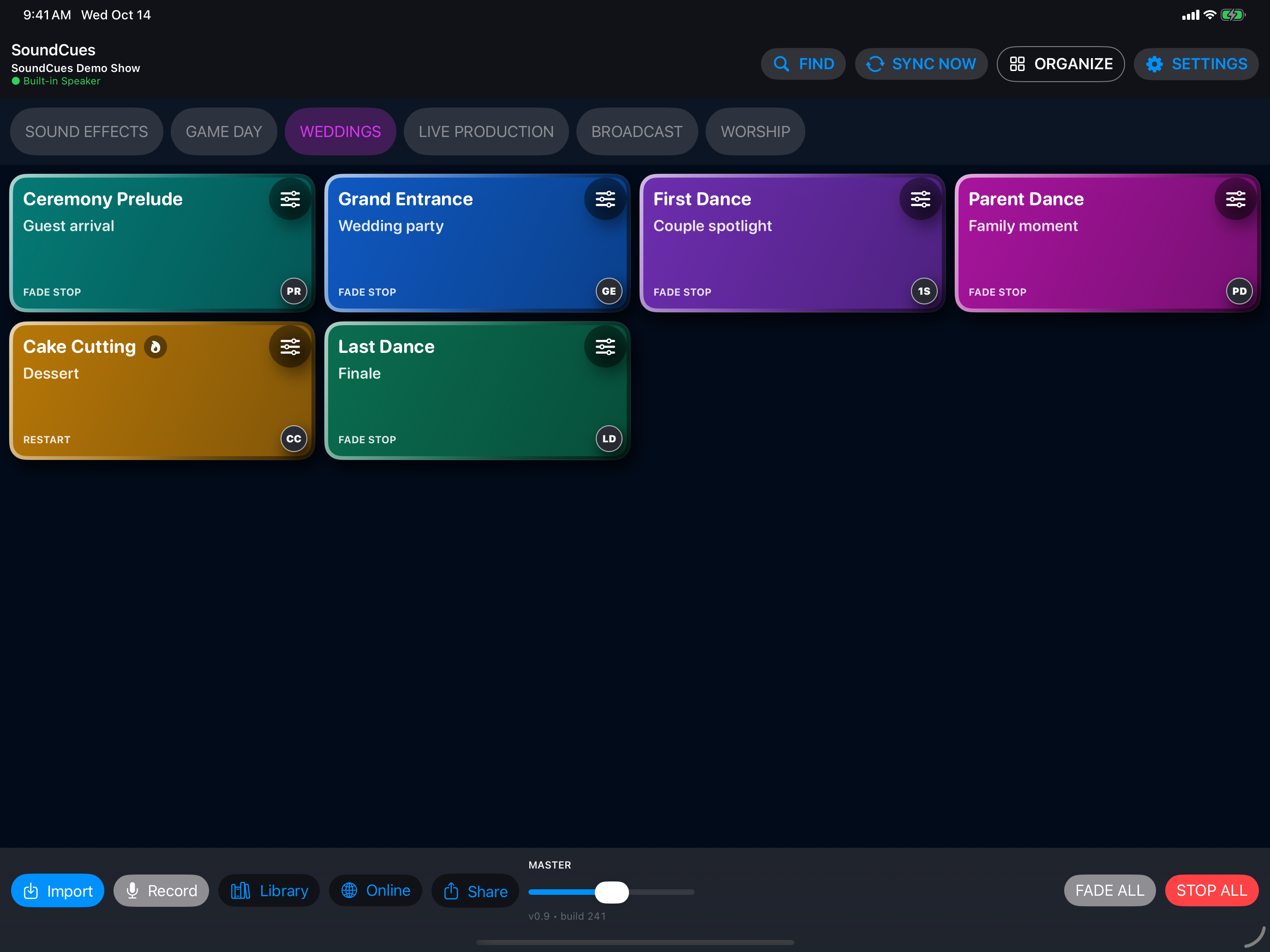Image resolution: width=1270 pixels, height=952 pixels.
Task: Open the sound Library
Action: (269, 891)
